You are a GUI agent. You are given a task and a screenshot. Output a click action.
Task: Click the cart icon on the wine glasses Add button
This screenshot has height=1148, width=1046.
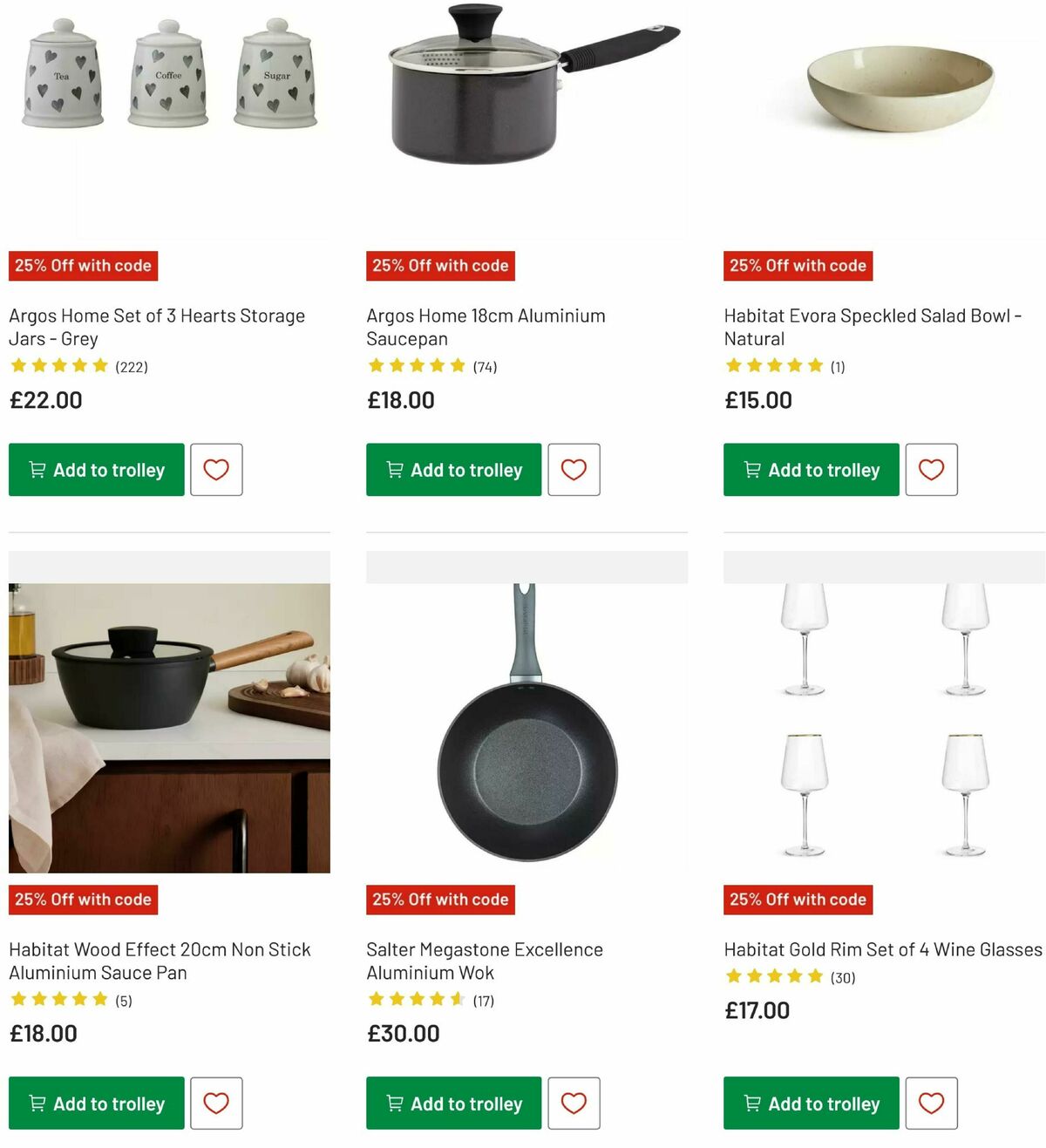754,1104
